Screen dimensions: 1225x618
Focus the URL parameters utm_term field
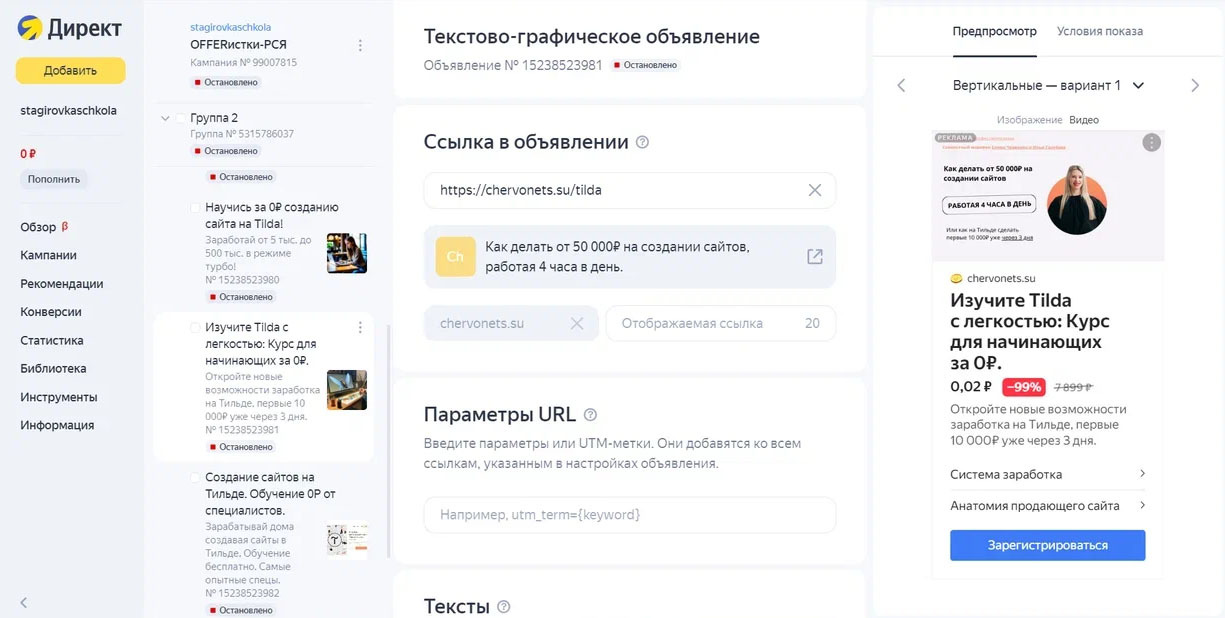(629, 515)
